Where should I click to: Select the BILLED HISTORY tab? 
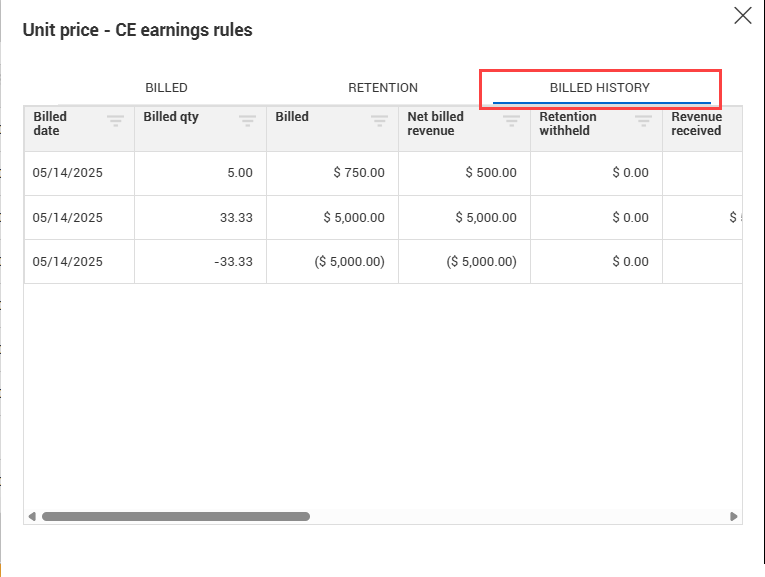600,88
